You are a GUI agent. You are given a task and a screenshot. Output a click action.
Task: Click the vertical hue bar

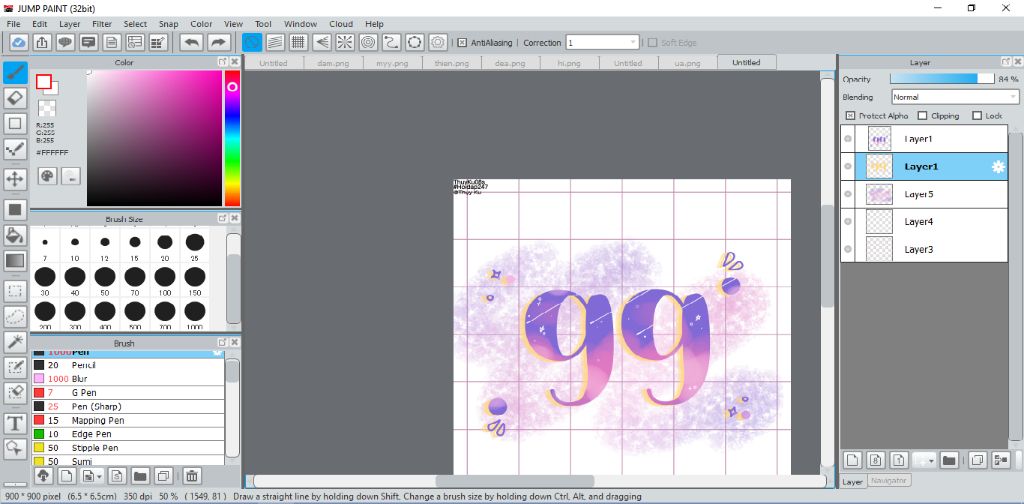pyautogui.click(x=232, y=138)
